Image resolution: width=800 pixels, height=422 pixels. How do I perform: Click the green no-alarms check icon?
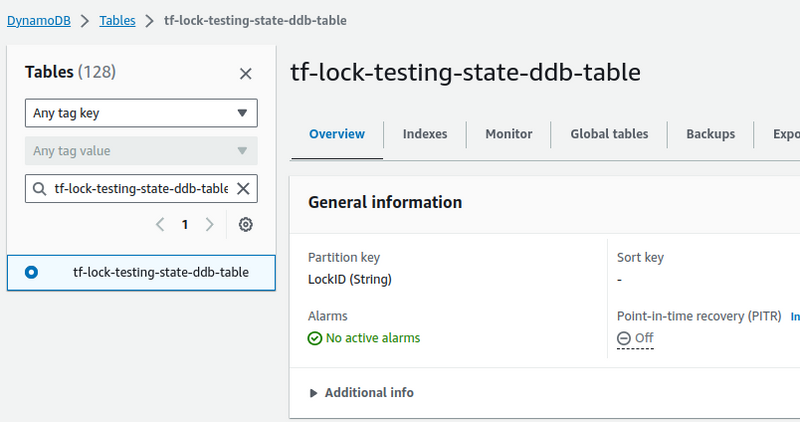coord(315,338)
